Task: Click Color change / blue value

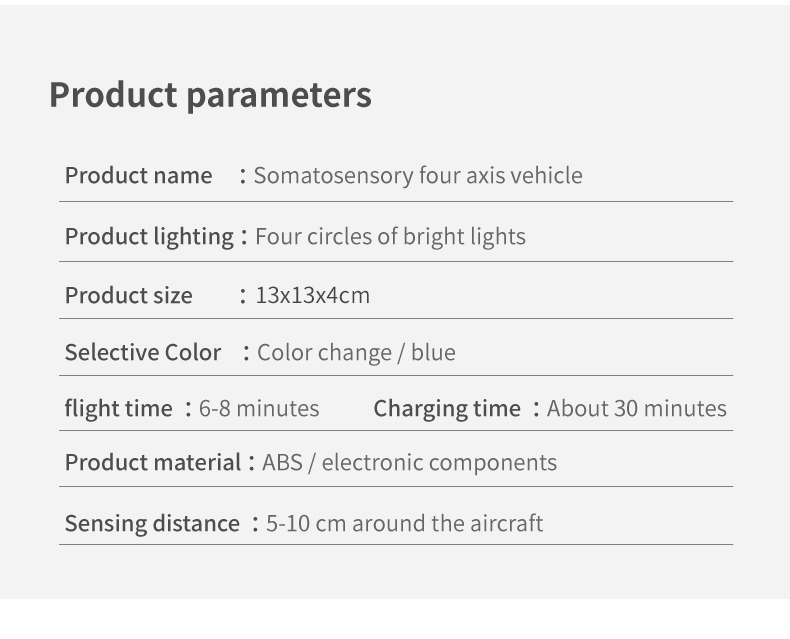Action: (356, 352)
